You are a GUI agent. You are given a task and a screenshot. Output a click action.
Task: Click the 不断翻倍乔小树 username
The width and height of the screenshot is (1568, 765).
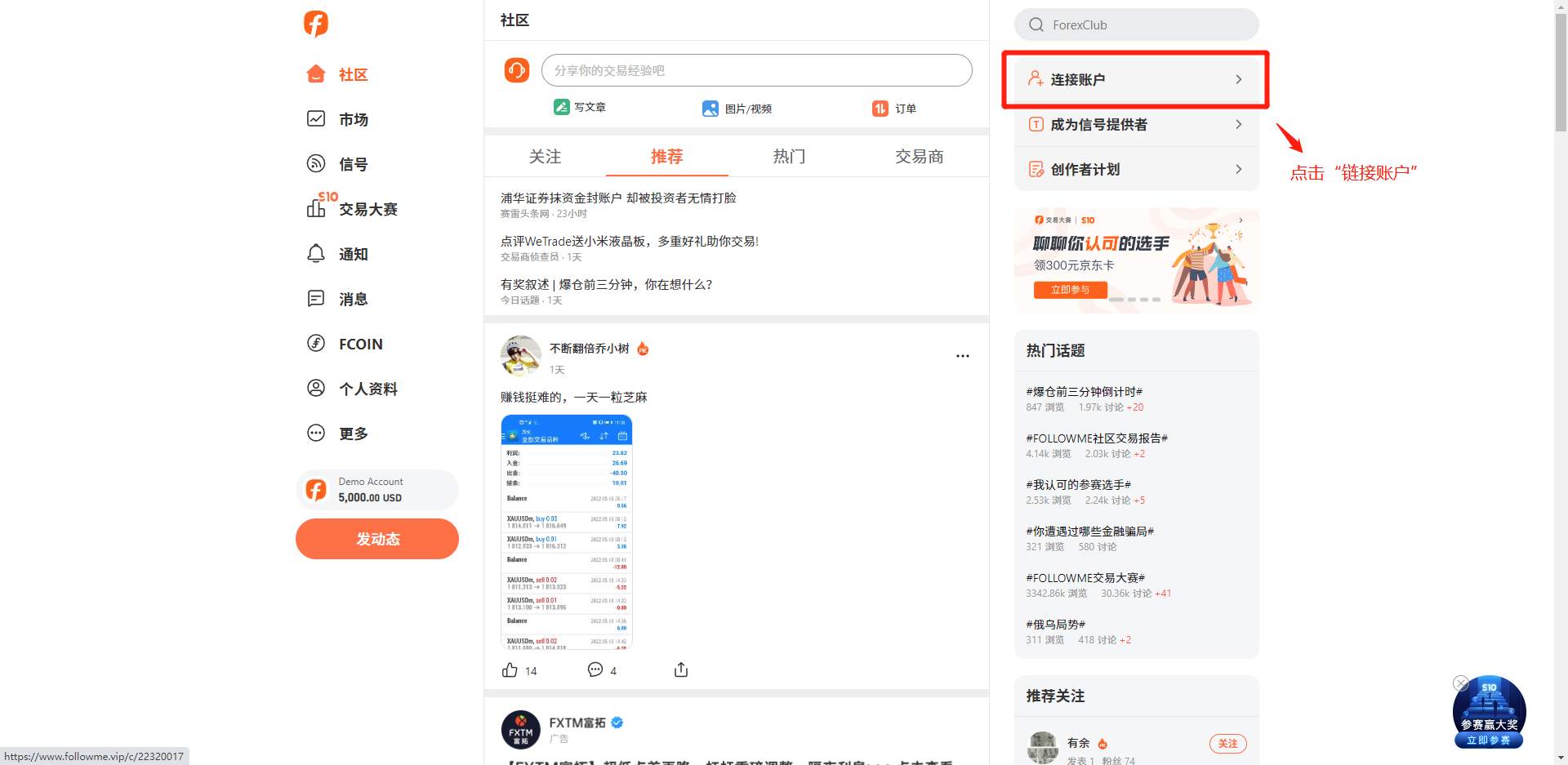[590, 349]
